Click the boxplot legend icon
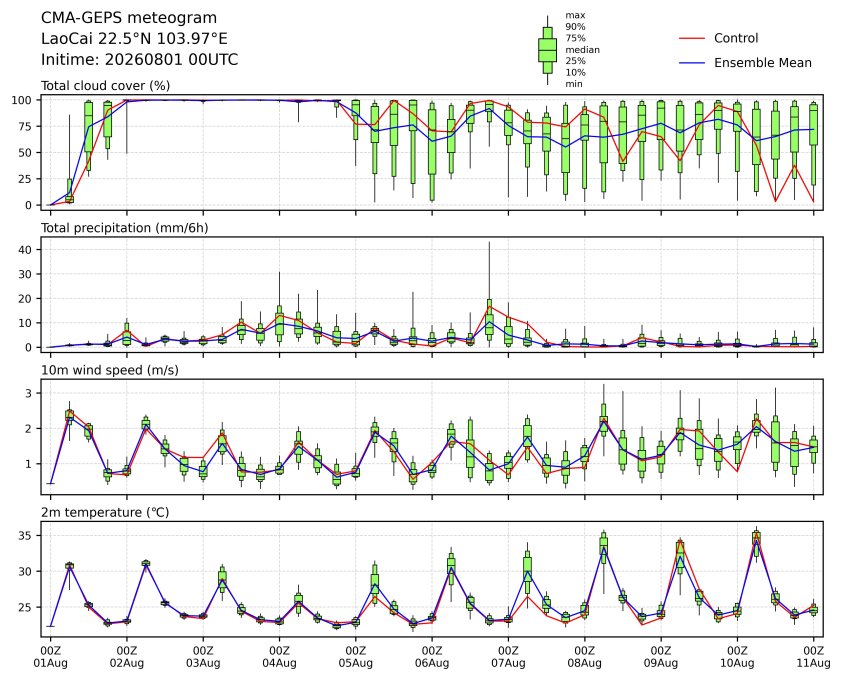The image size is (842, 680). pos(547,50)
